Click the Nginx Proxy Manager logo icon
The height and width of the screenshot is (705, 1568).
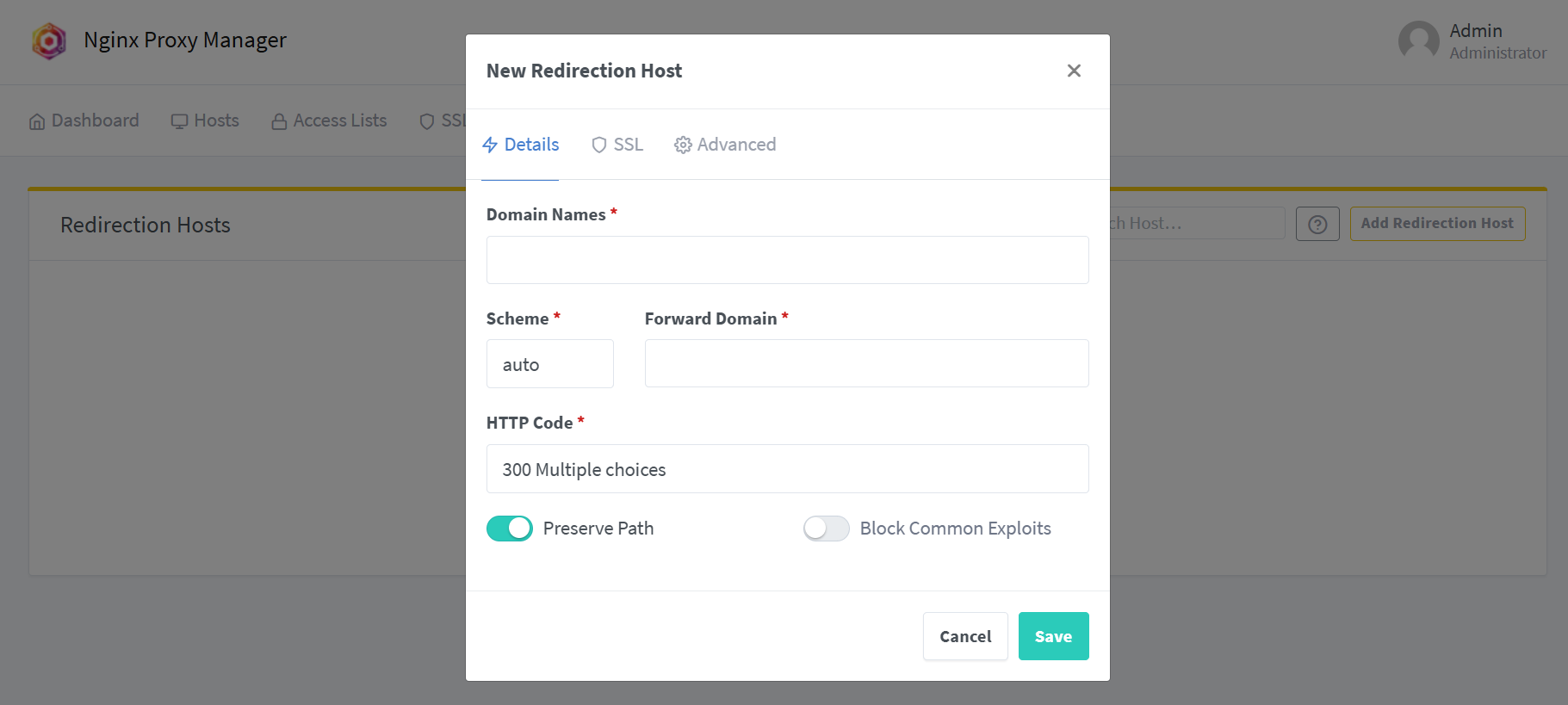pos(49,40)
